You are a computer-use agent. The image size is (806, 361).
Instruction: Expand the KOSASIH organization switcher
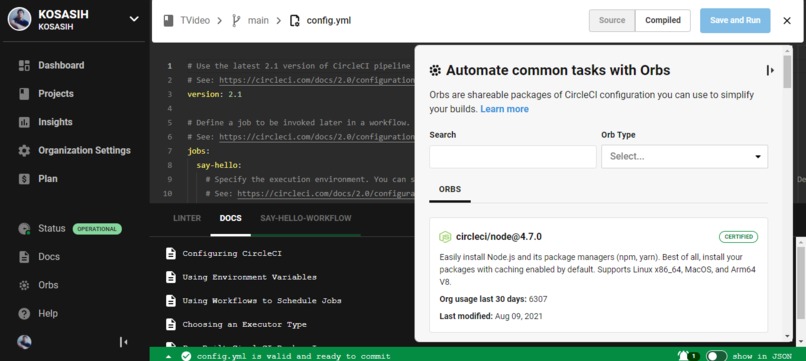(x=134, y=19)
